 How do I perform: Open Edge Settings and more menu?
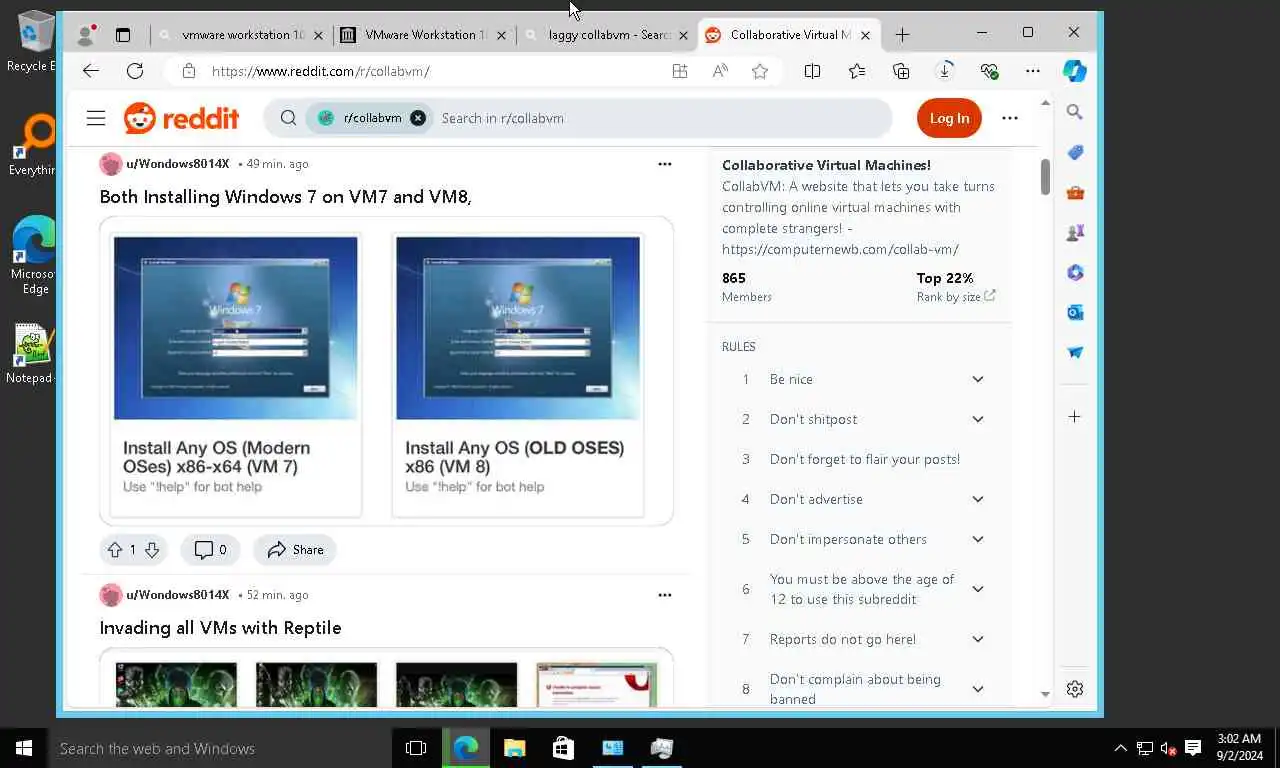click(1033, 71)
